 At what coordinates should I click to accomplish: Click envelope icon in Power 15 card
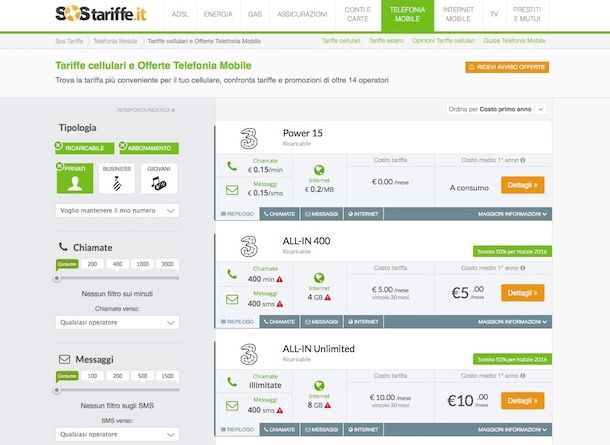click(x=232, y=190)
